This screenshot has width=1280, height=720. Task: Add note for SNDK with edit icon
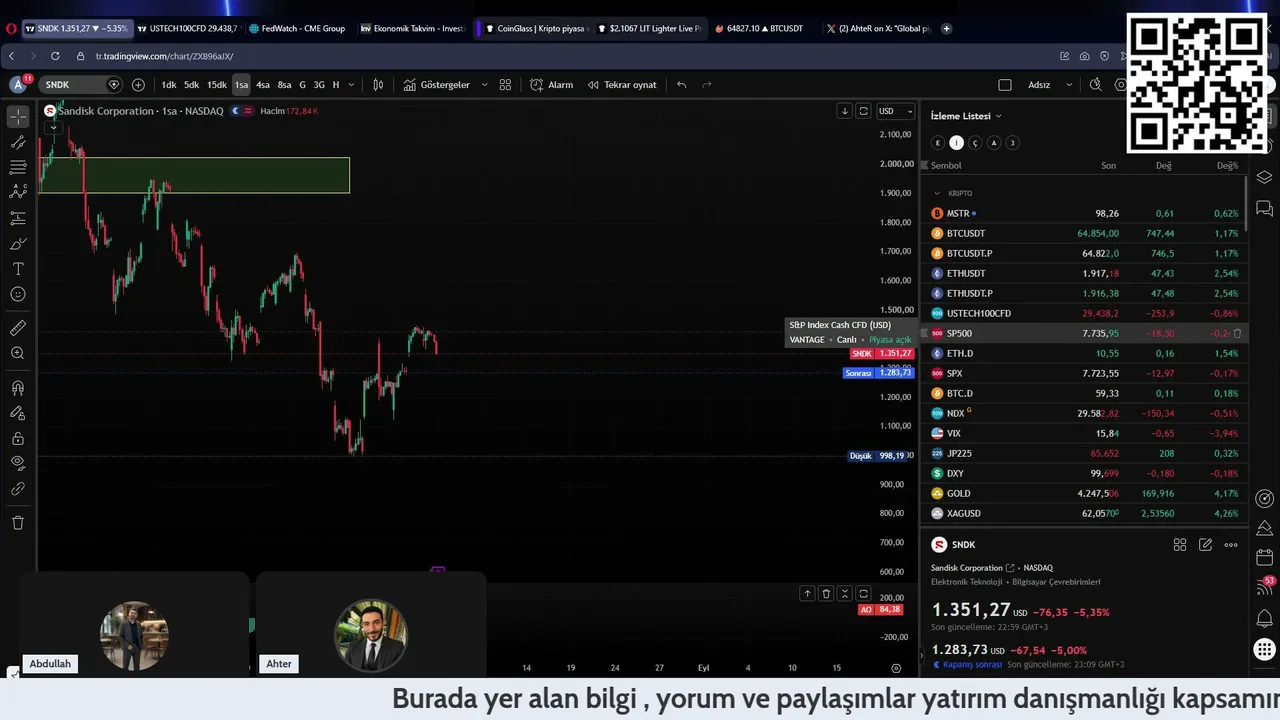(1205, 545)
